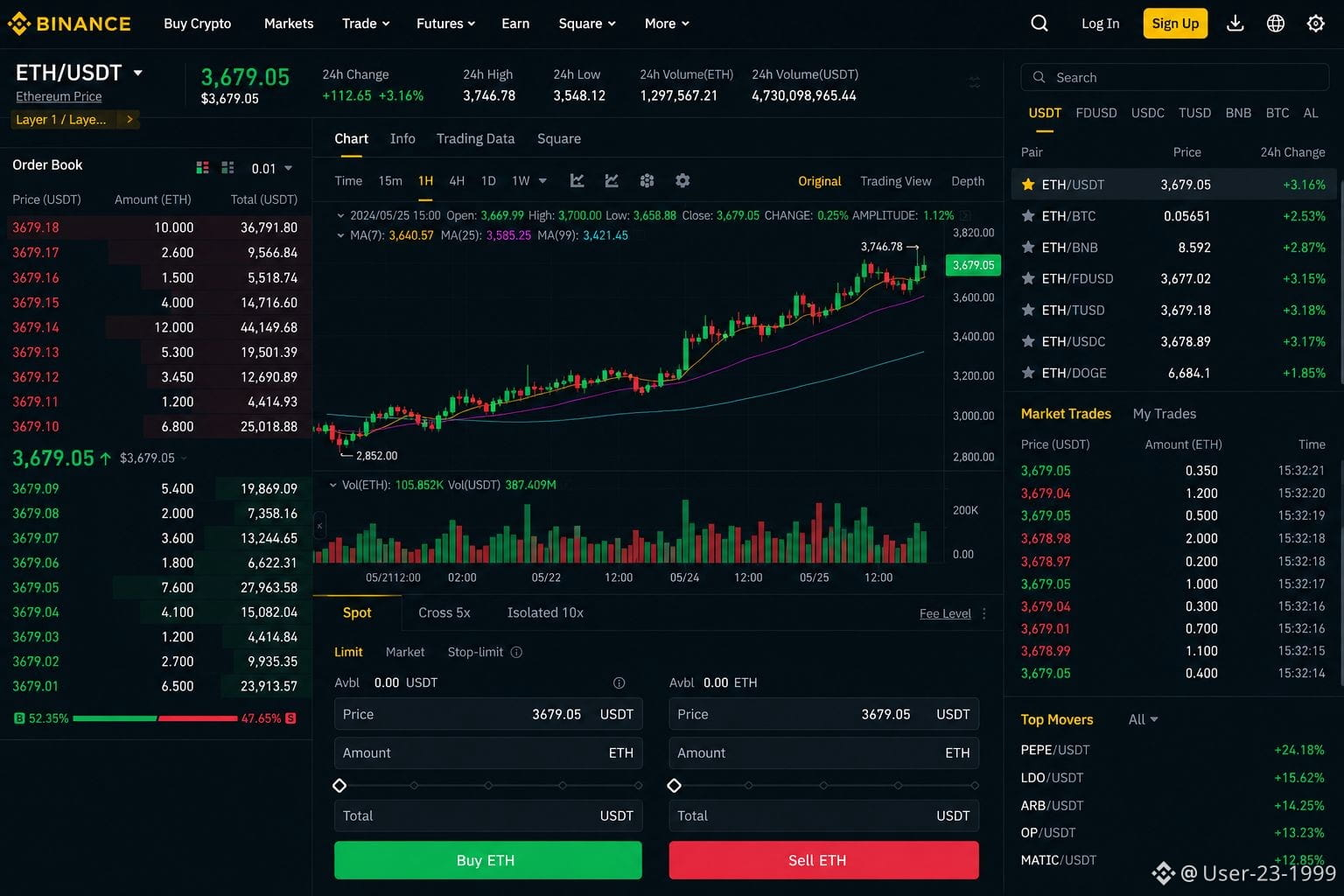1344x896 pixels.
Task: Open the three-dot menu next to Fee Level
Action: [x=984, y=613]
